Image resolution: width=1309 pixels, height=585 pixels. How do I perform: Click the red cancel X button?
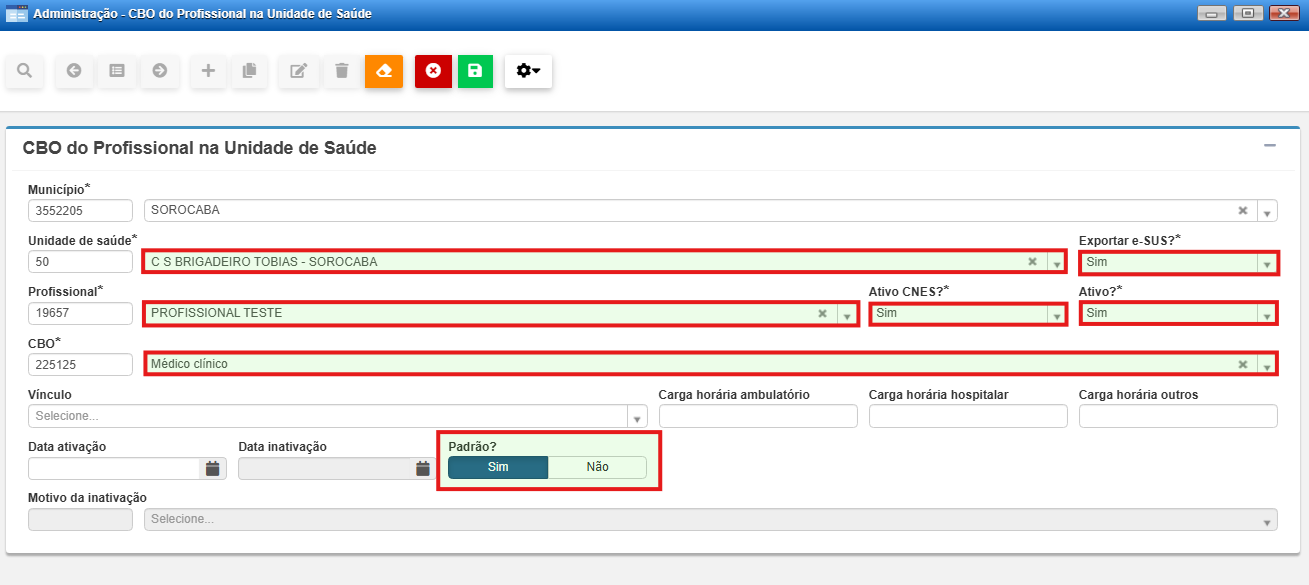point(433,71)
